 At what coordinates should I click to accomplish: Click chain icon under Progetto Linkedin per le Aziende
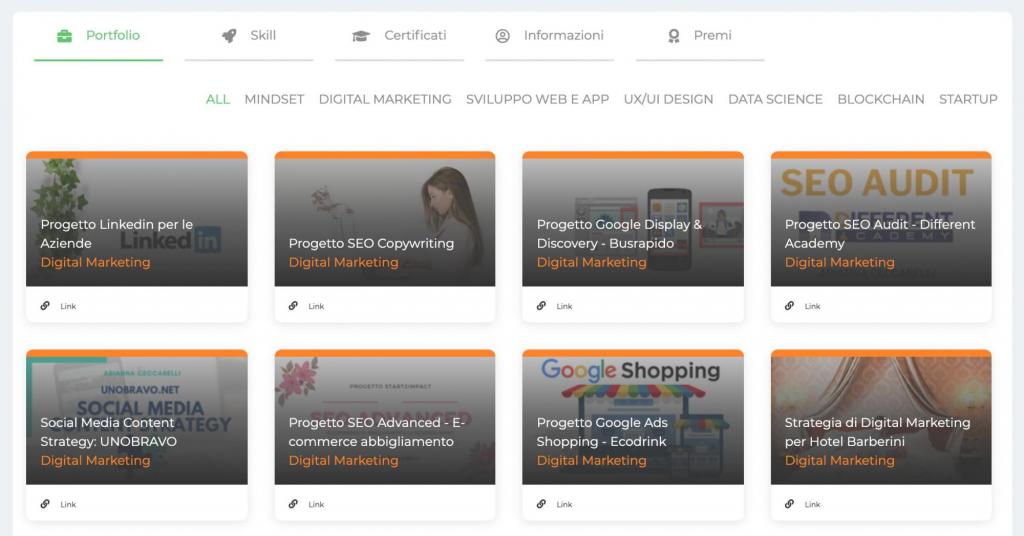pyautogui.click(x=45, y=306)
